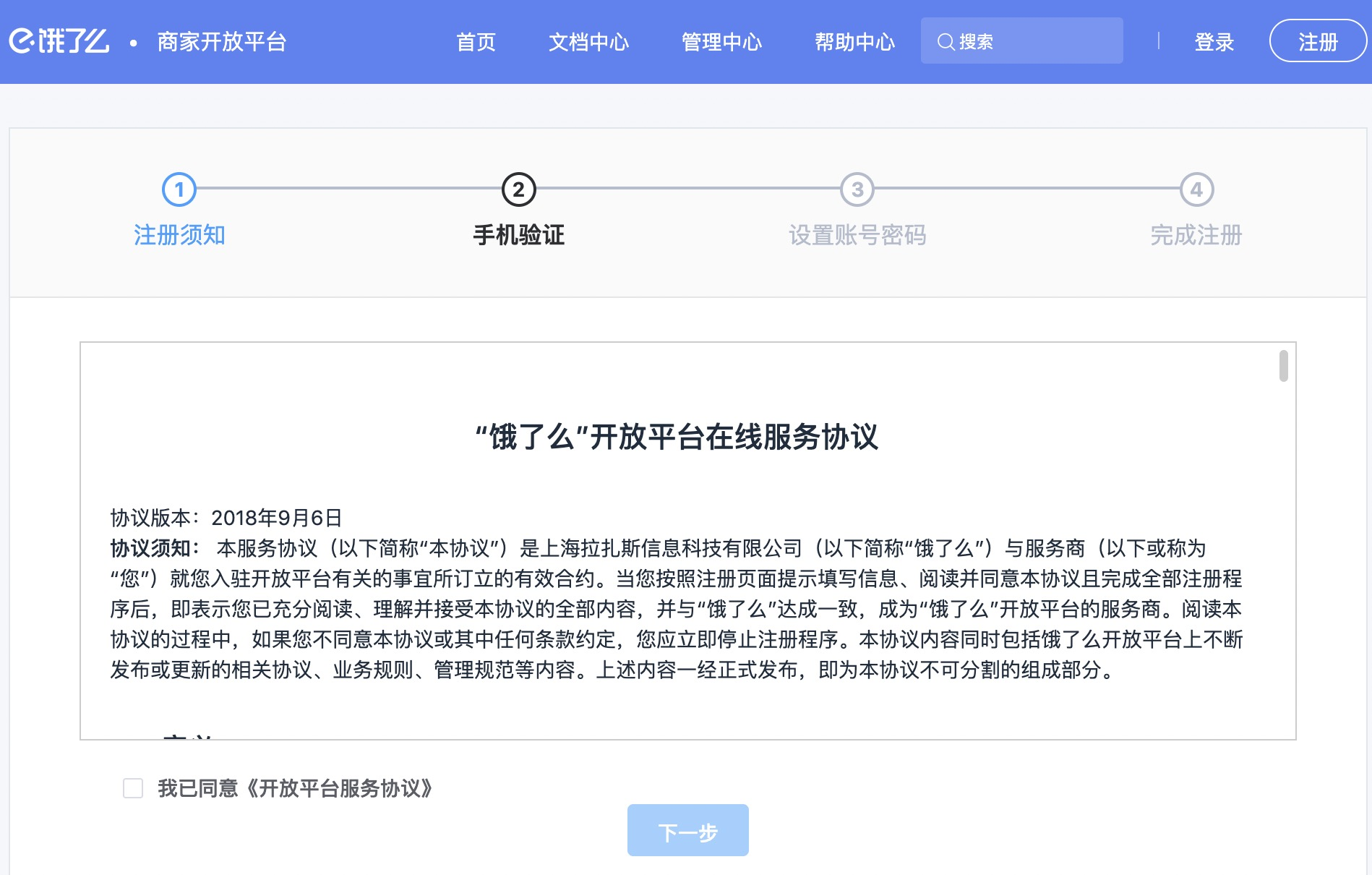This screenshot has height=875, width=1372.
Task: Click the search magnifier icon
Action: pos(946,42)
